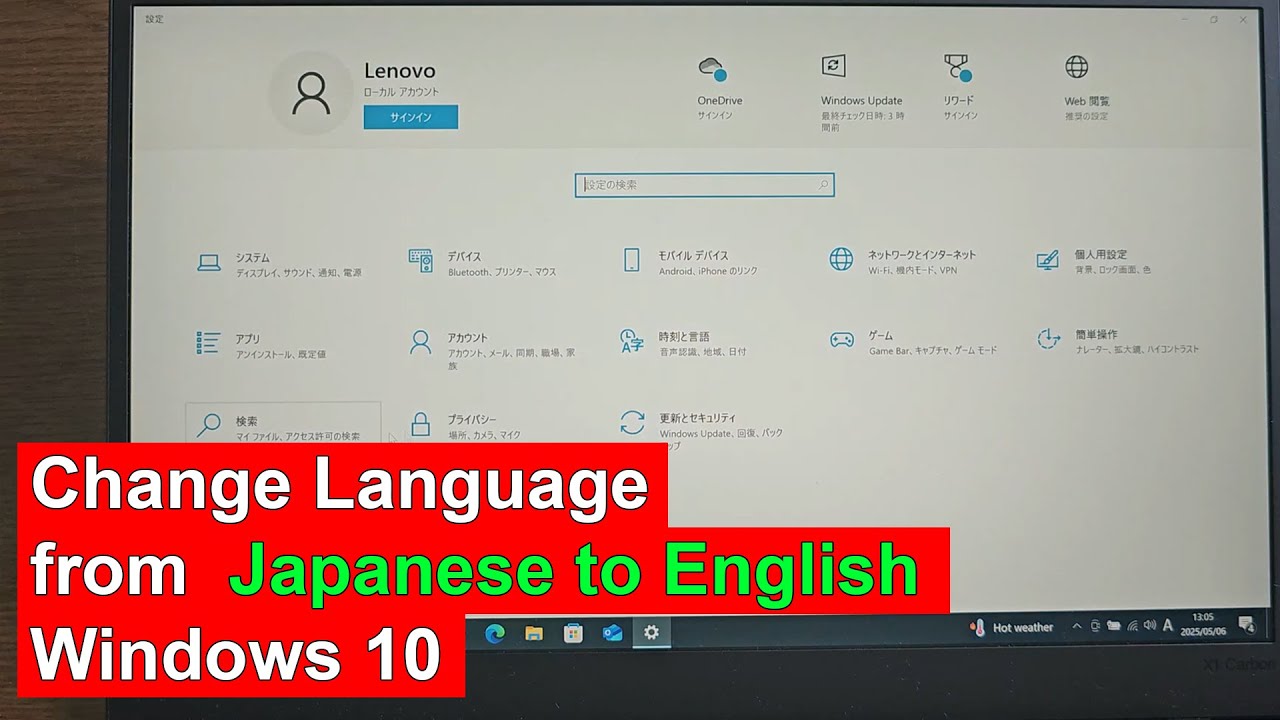Open the プライバシー settings category
Image resolution: width=1280 pixels, height=720 pixels.
465,427
